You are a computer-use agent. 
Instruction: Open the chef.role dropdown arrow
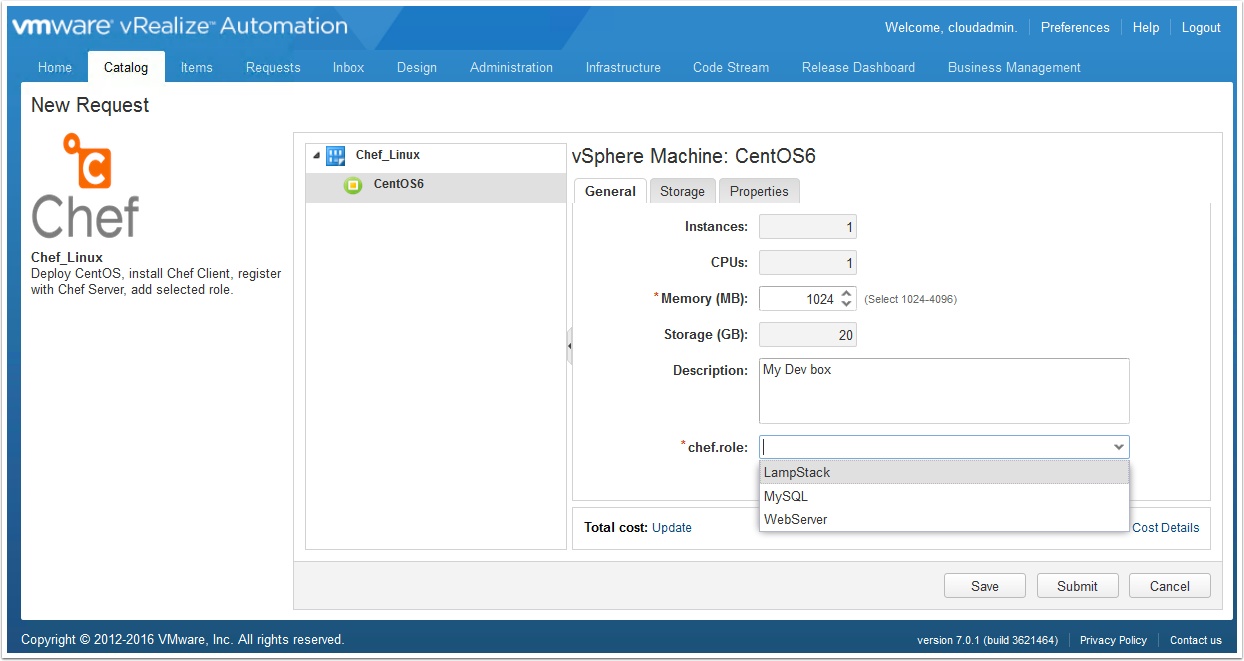pos(1119,447)
